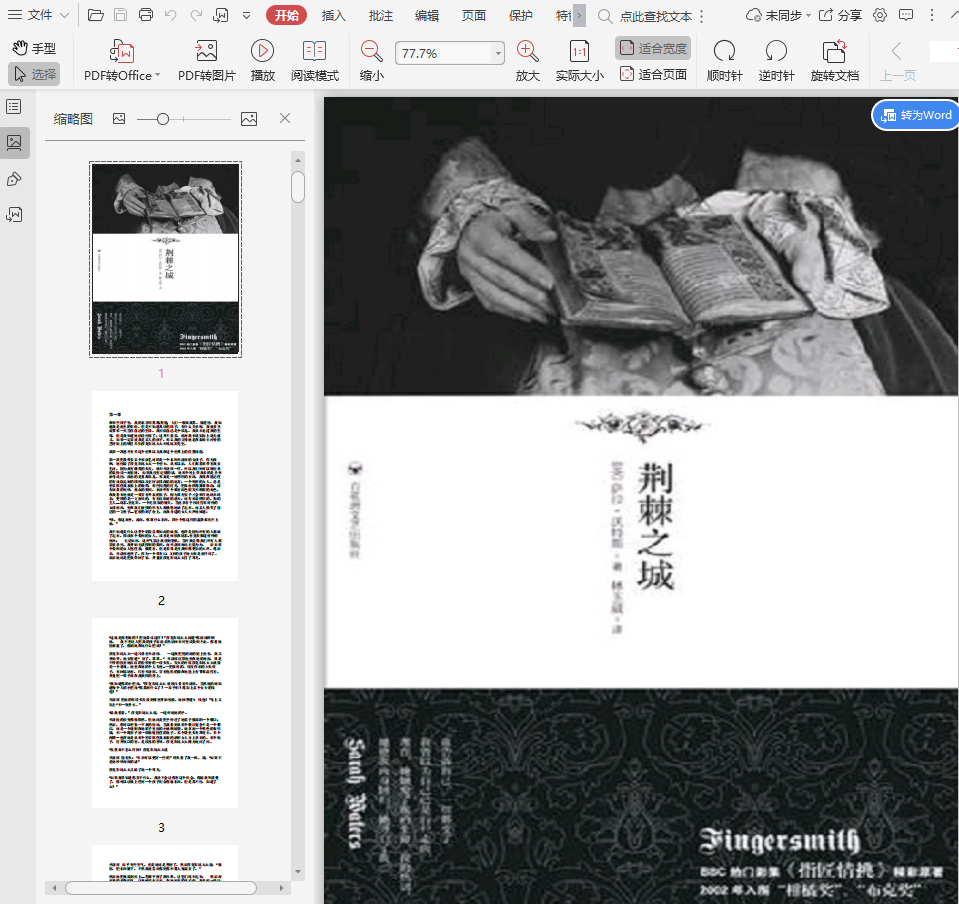Viewport: 959px width, 904px height.
Task: Click thumbnail panel scroll down arrow
Action: (x=298, y=872)
